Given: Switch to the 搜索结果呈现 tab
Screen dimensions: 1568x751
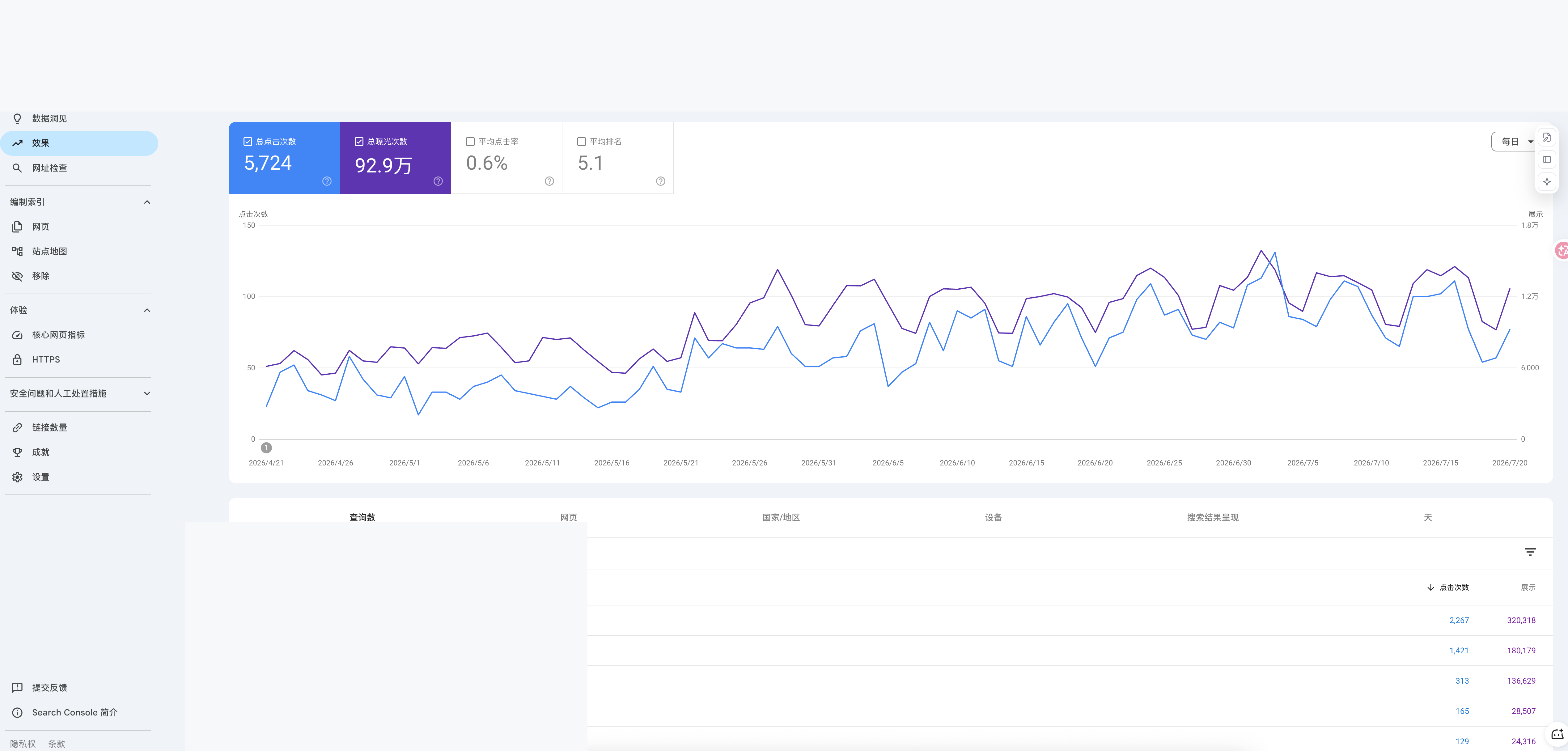Looking at the screenshot, I should [x=1213, y=517].
